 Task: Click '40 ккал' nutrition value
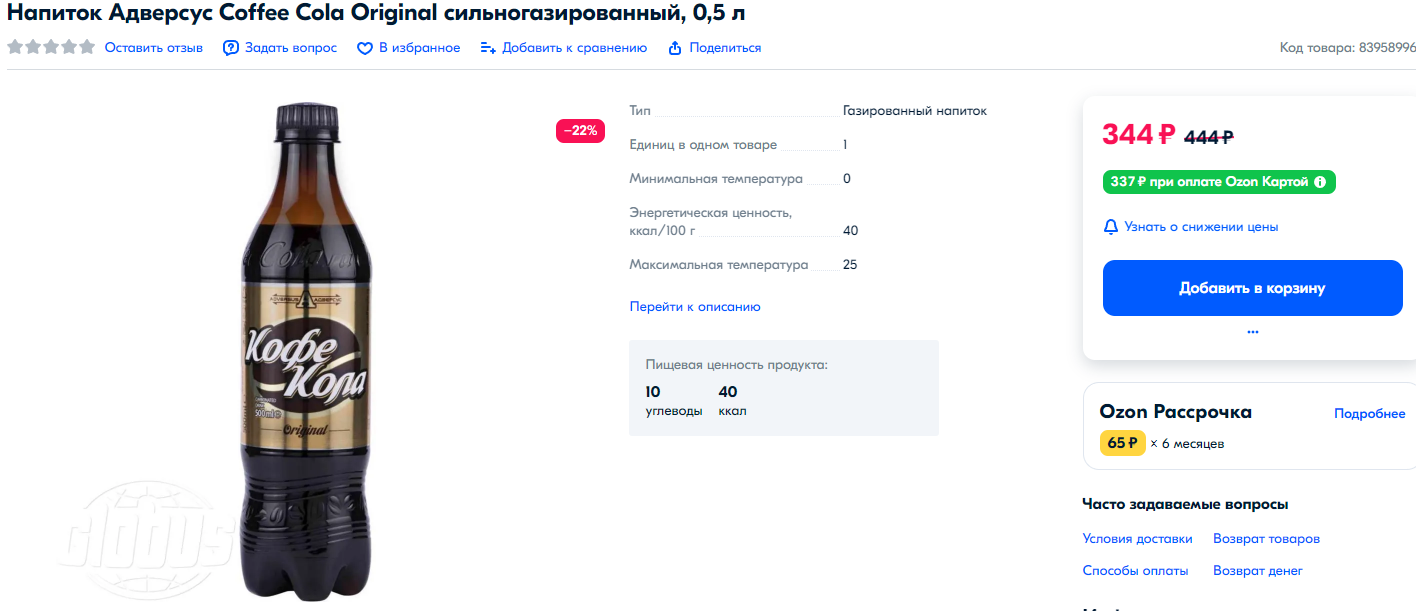pyautogui.click(x=733, y=401)
